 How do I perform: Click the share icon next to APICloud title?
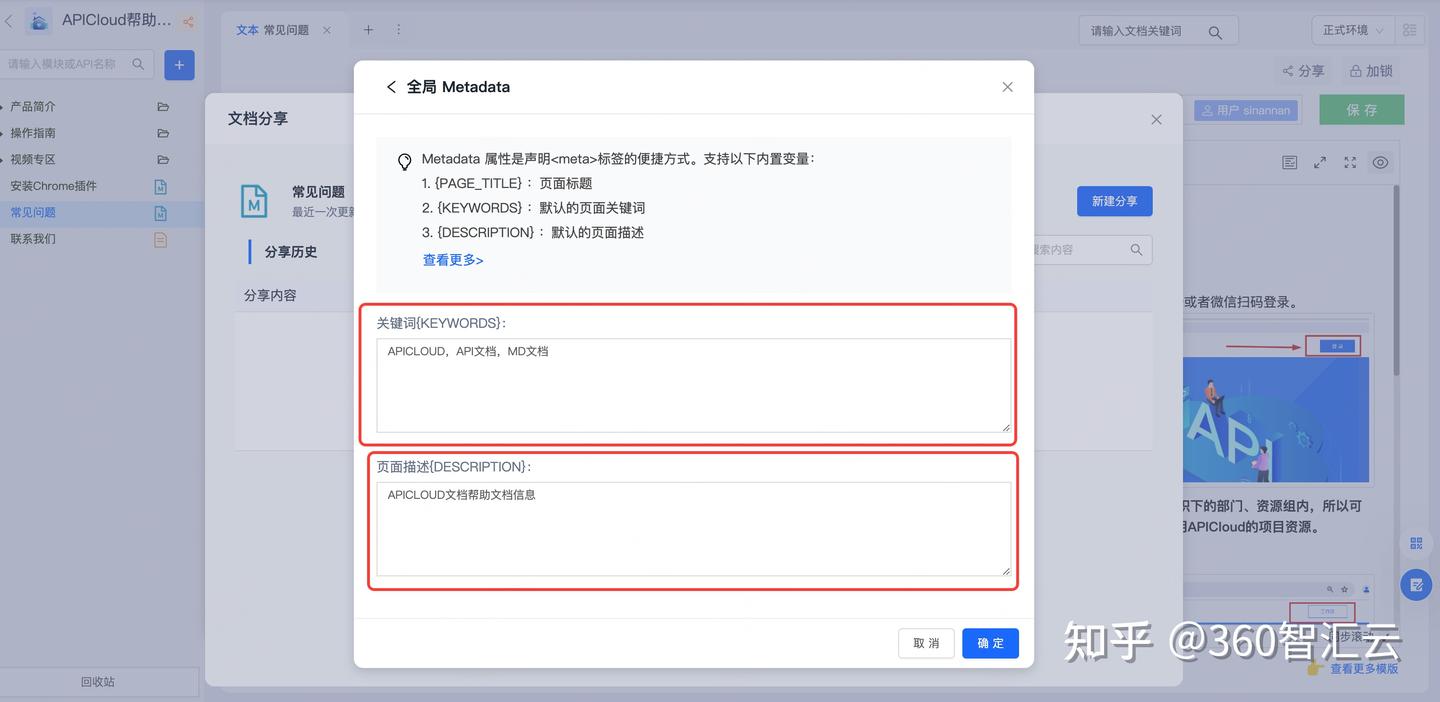click(x=188, y=21)
